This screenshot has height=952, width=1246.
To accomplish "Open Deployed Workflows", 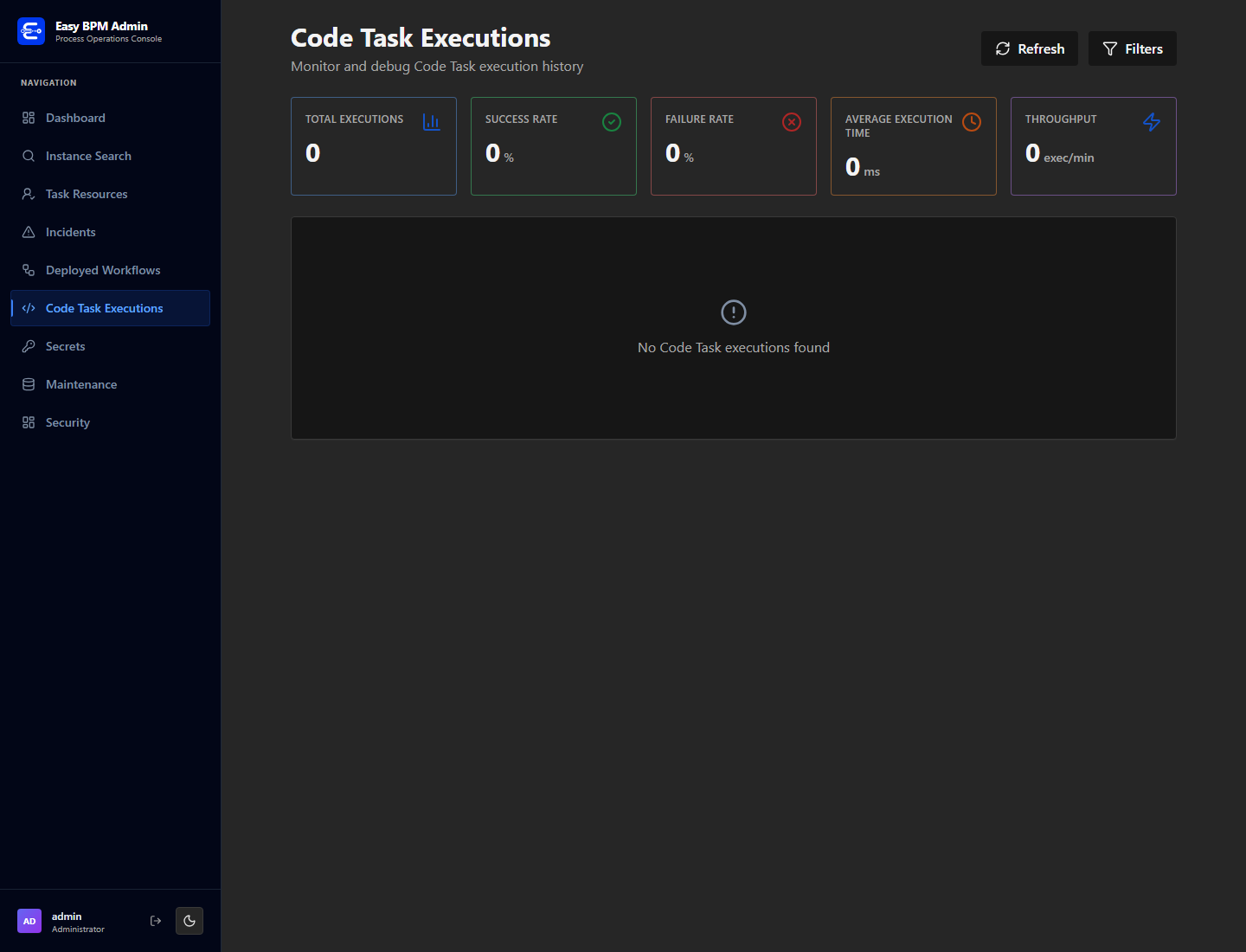I will 110,270.
